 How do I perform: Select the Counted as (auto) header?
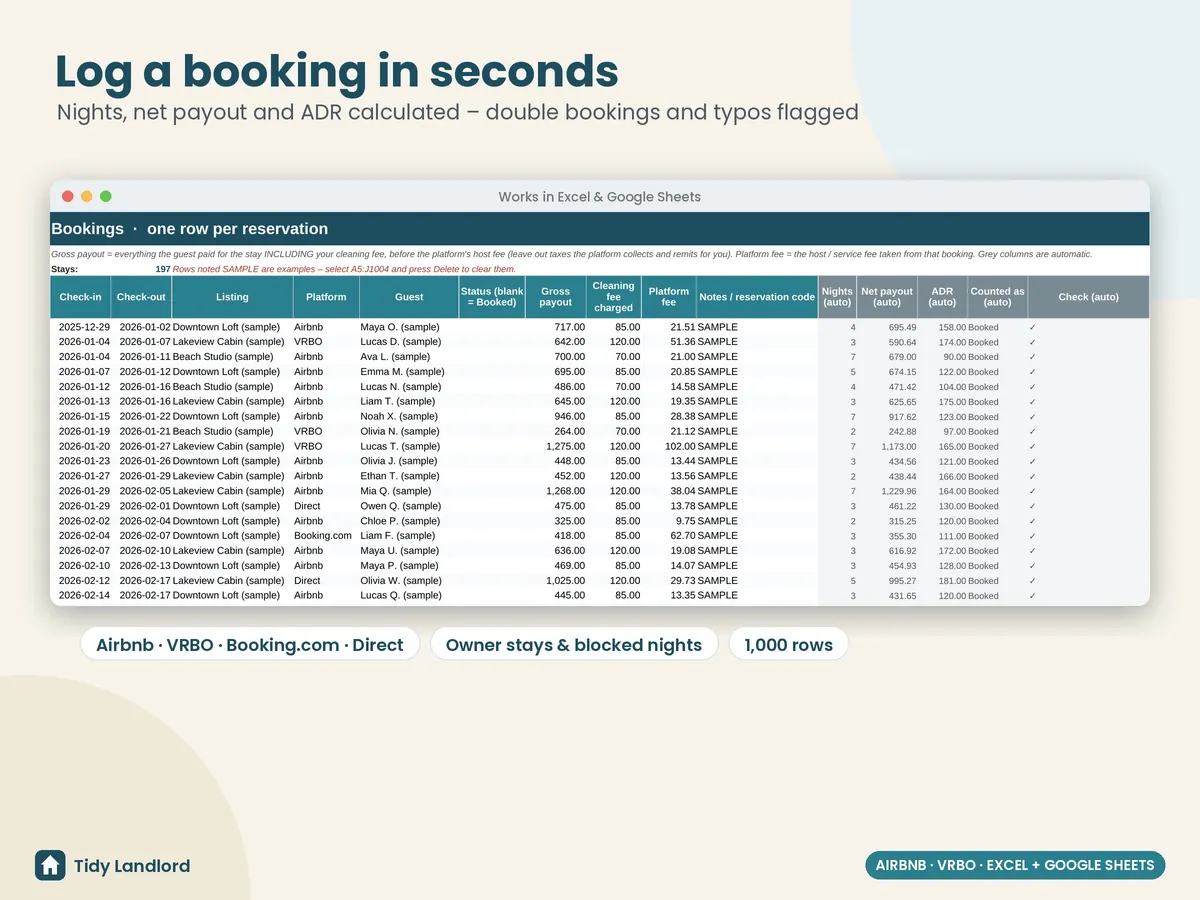997,297
